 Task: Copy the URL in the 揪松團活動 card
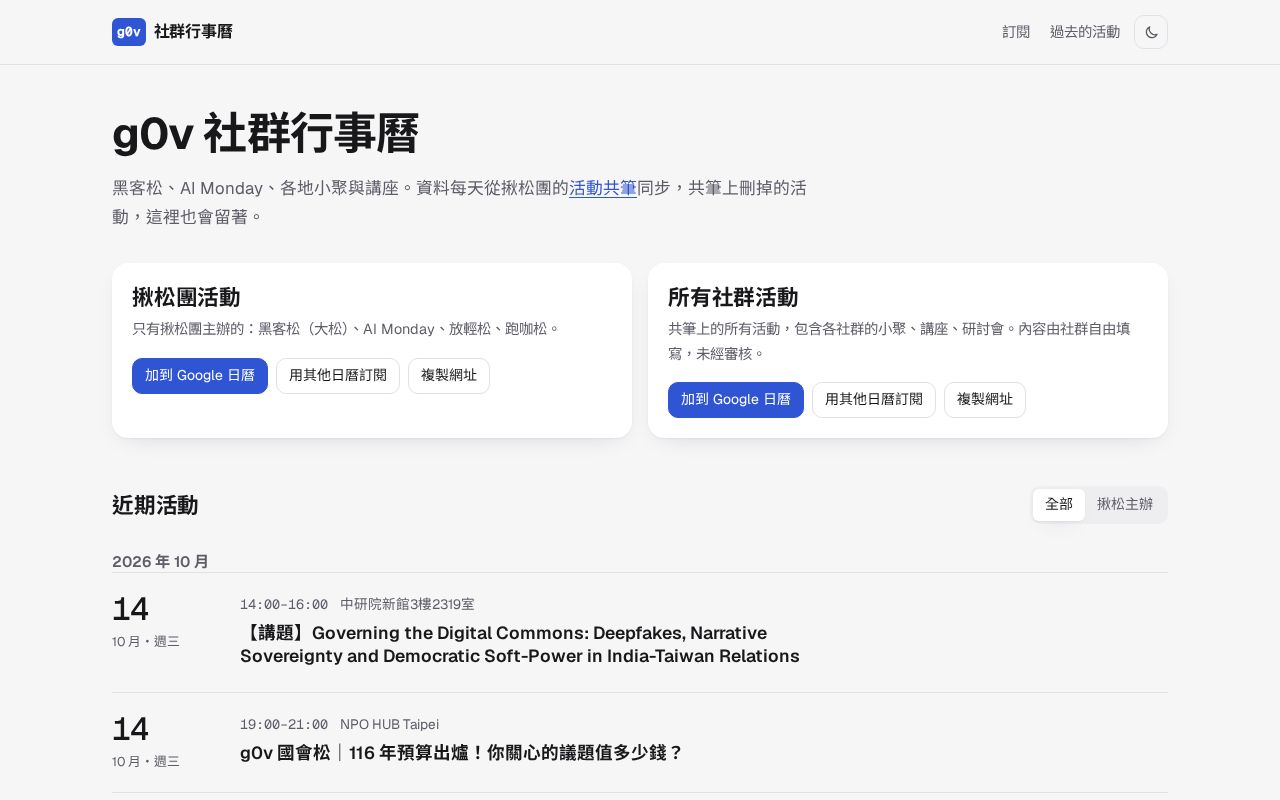point(449,376)
